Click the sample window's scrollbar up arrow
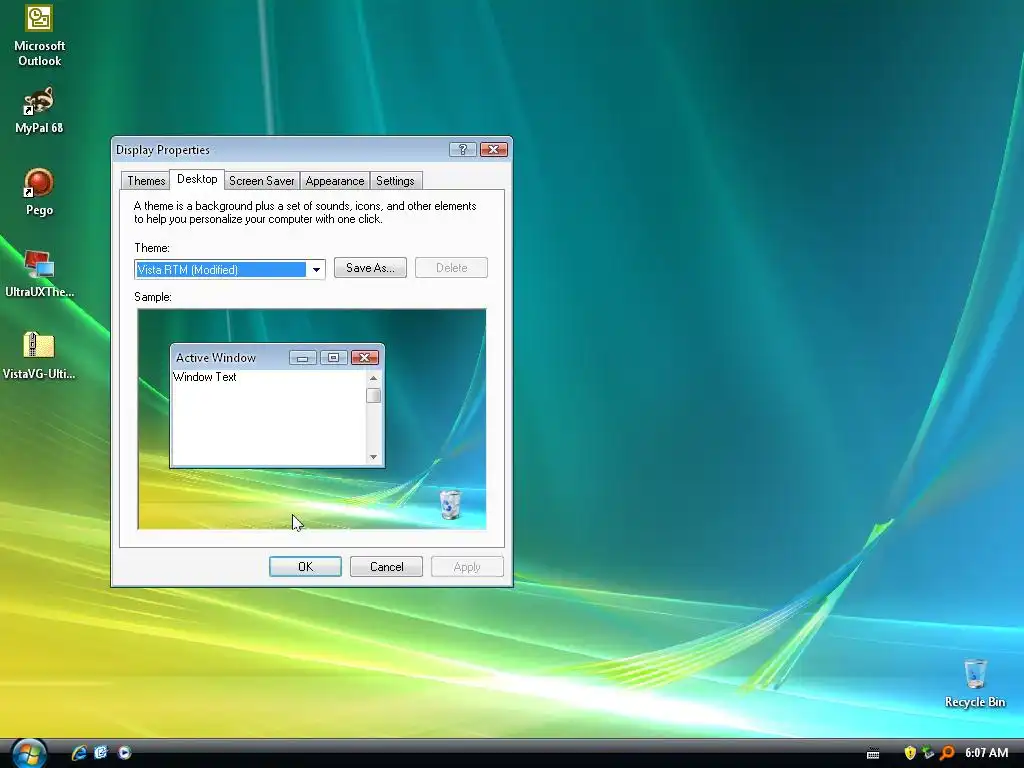The image size is (1024, 768). pyautogui.click(x=374, y=378)
